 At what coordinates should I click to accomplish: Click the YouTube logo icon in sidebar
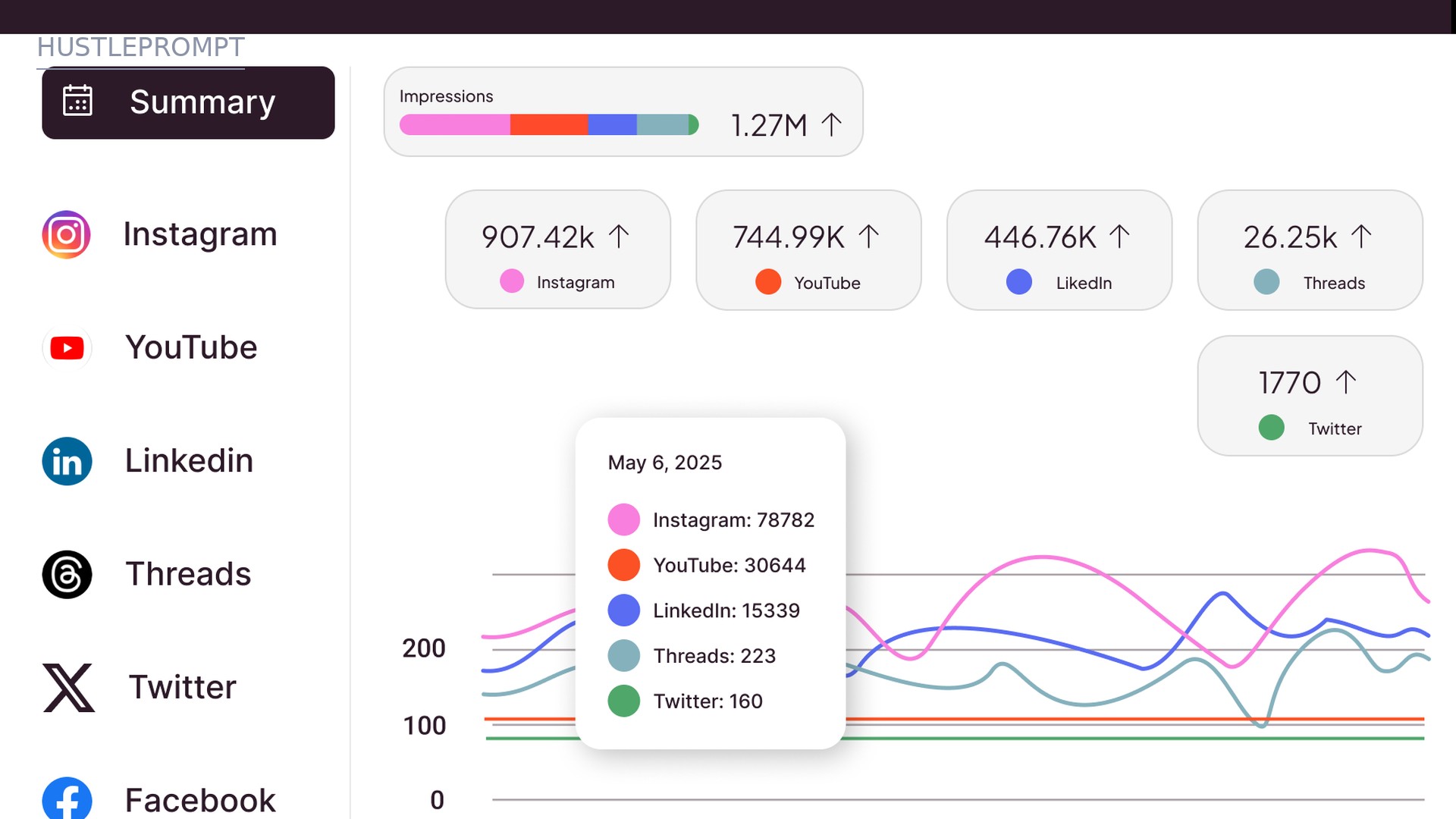coord(67,348)
